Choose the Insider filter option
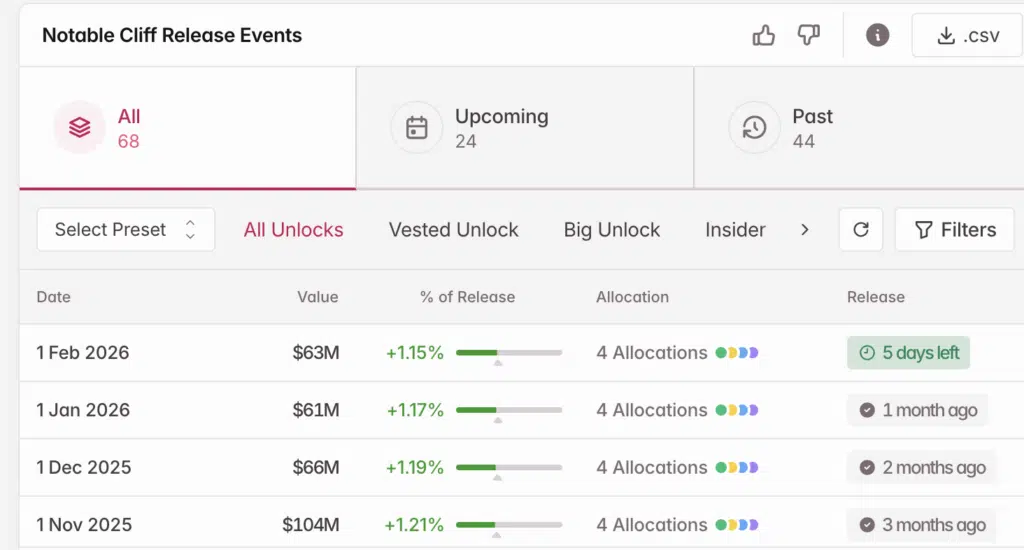This screenshot has height=550, width=1024. pos(735,230)
